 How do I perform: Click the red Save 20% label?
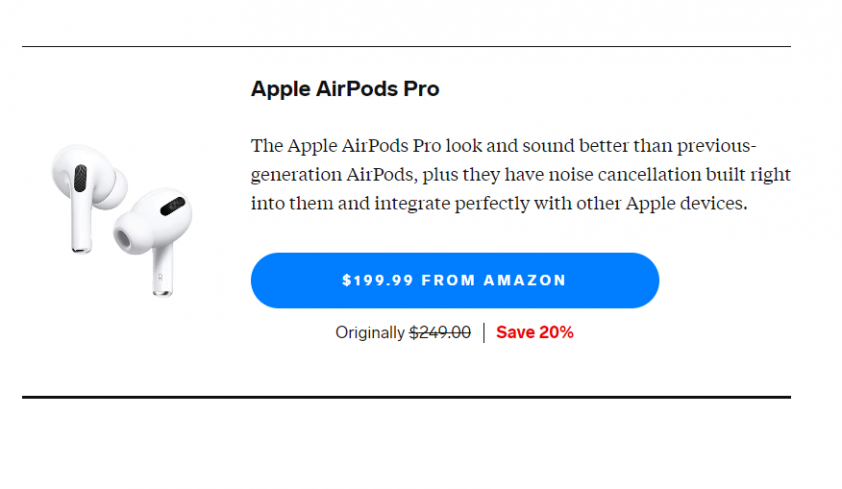tap(534, 333)
